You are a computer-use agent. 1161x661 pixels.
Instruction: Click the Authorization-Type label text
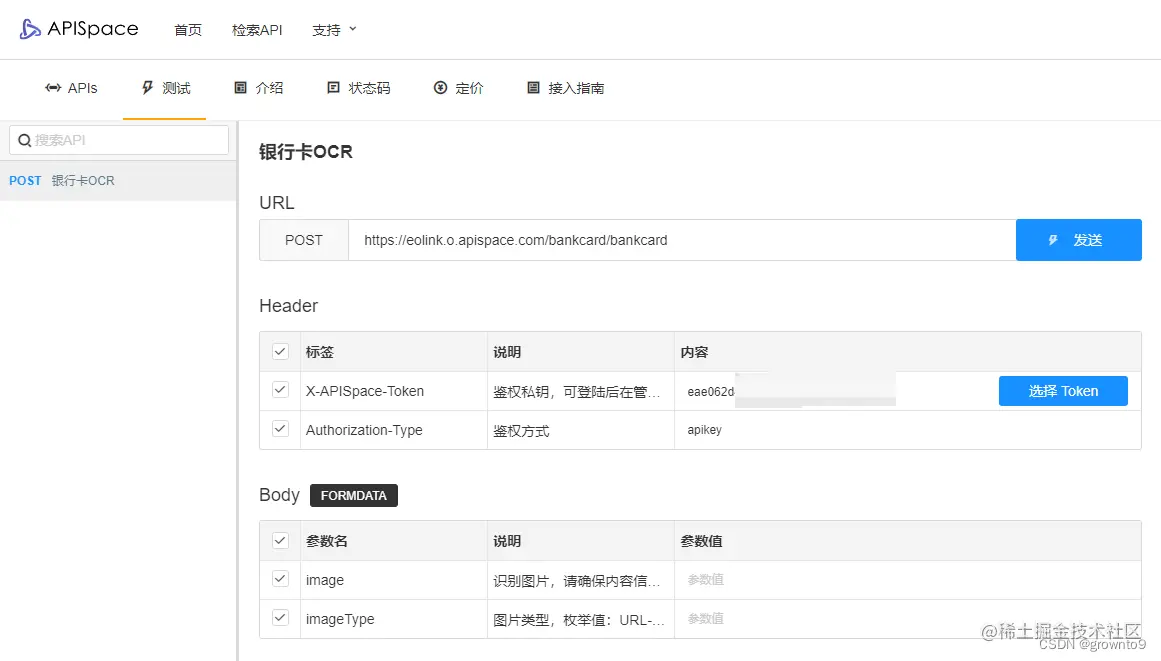tap(364, 430)
